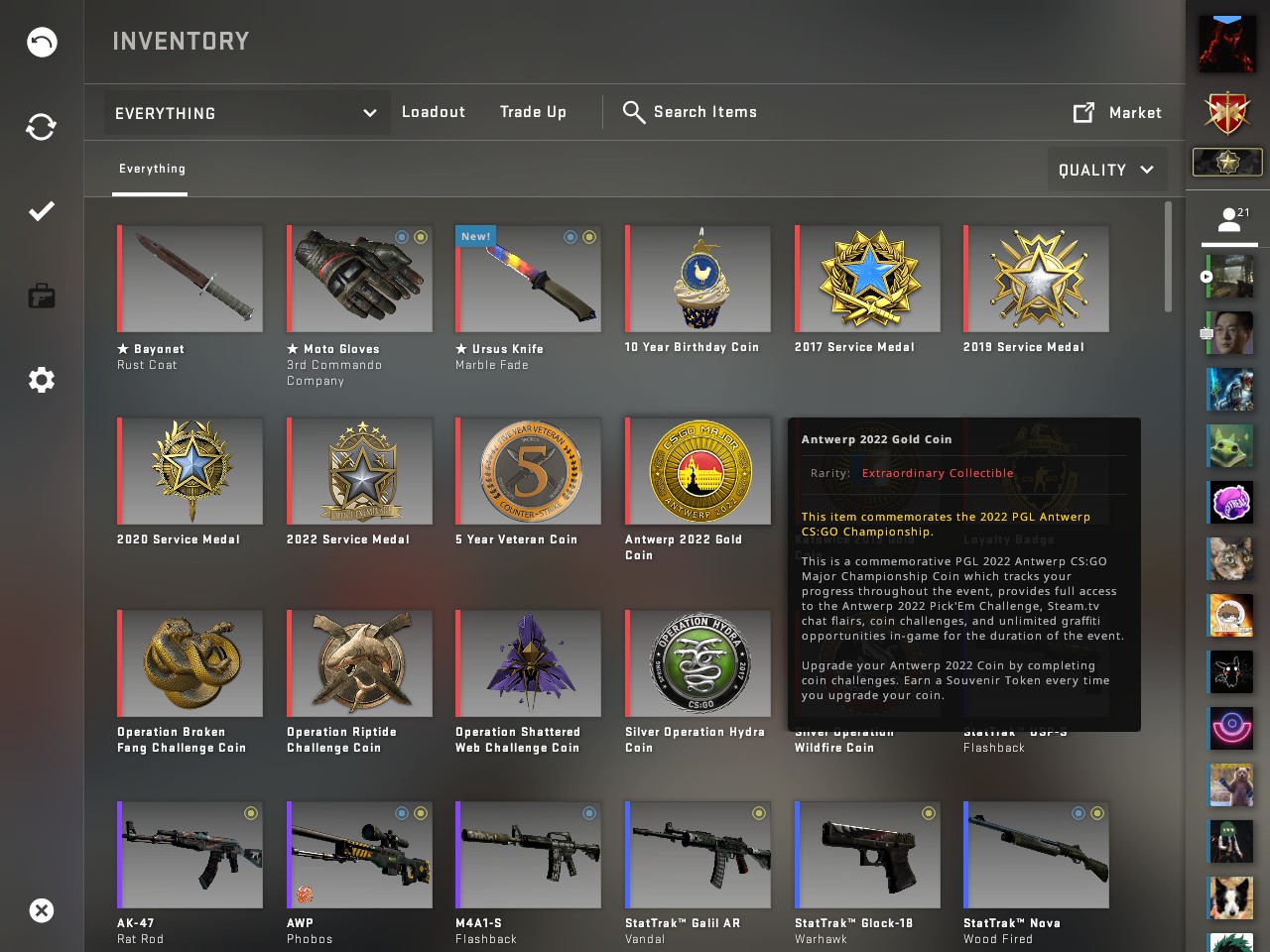Click the checkmark sidebar icon
This screenshot has height=952, width=1270.
[x=42, y=211]
